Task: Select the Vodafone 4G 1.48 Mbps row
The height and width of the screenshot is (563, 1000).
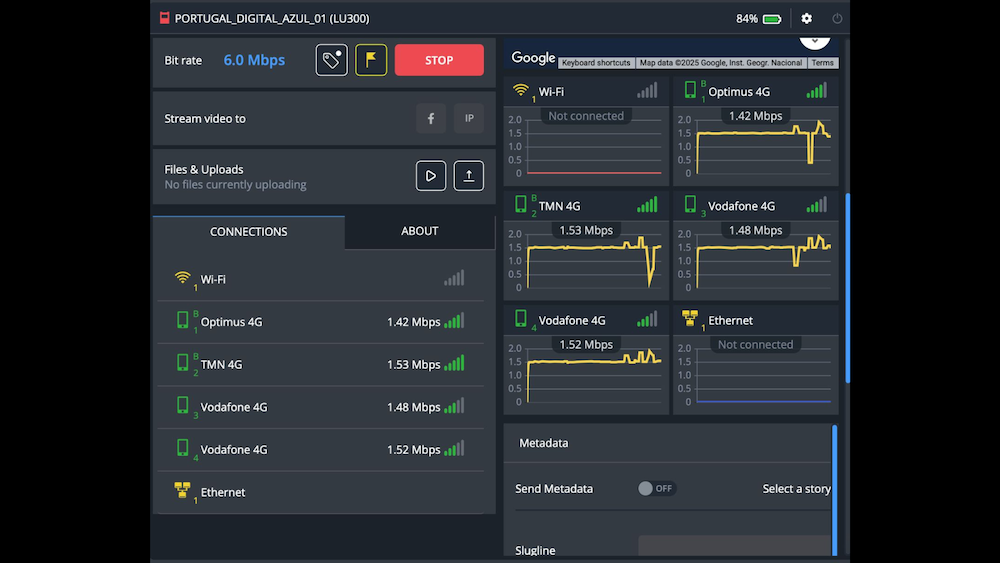Action: pyautogui.click(x=320, y=407)
